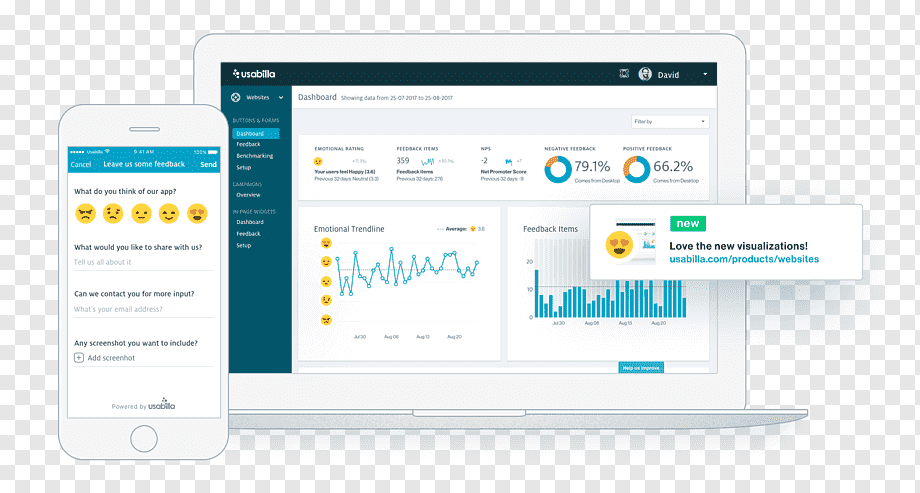The image size is (920, 493).
Task: Click the angry emoji on trendline axis
Action: (x=326, y=320)
